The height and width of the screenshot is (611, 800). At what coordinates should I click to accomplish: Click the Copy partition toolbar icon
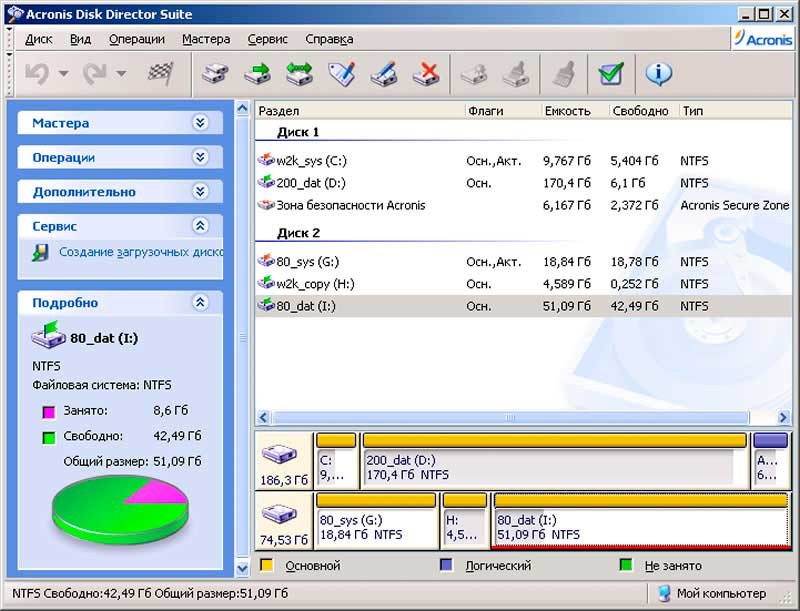point(215,74)
